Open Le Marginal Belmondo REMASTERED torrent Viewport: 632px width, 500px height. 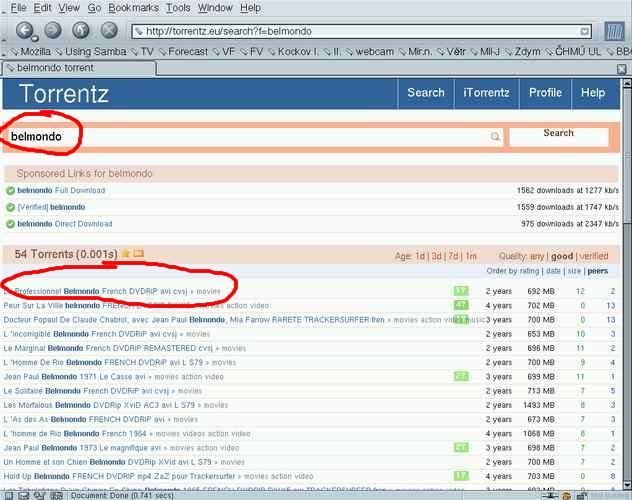(108, 348)
